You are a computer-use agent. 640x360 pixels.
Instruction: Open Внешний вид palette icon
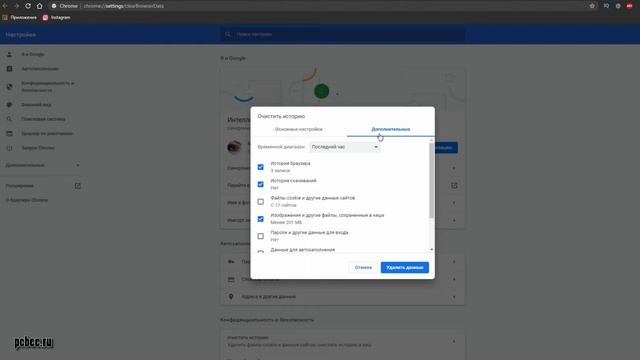click(9, 104)
